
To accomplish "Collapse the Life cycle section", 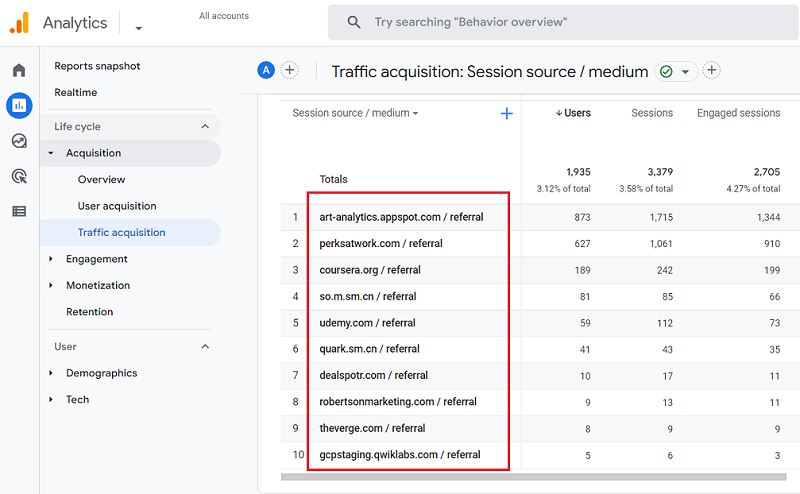I will click(205, 127).
